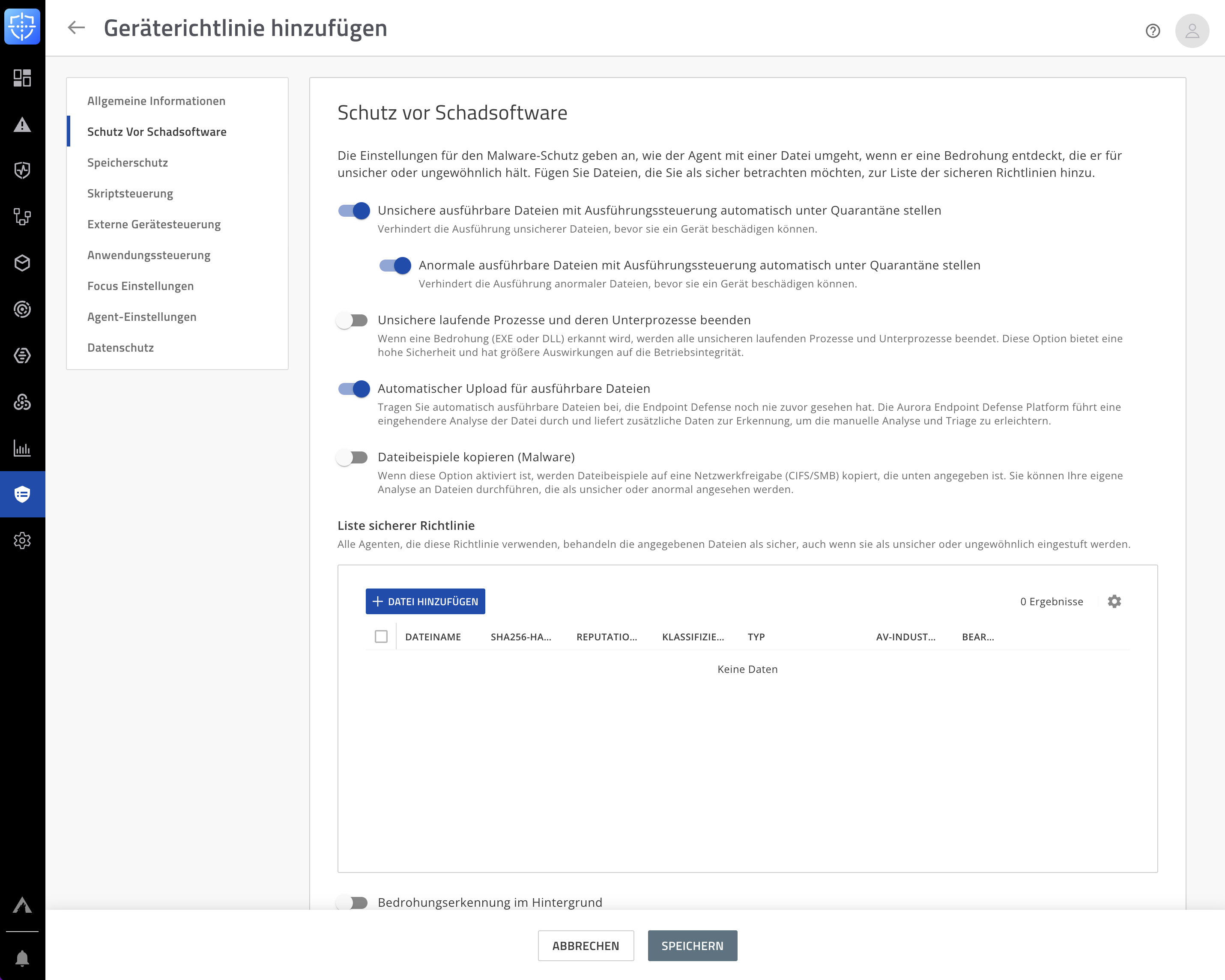Open the help question mark icon
The image size is (1225, 980).
[x=1152, y=31]
